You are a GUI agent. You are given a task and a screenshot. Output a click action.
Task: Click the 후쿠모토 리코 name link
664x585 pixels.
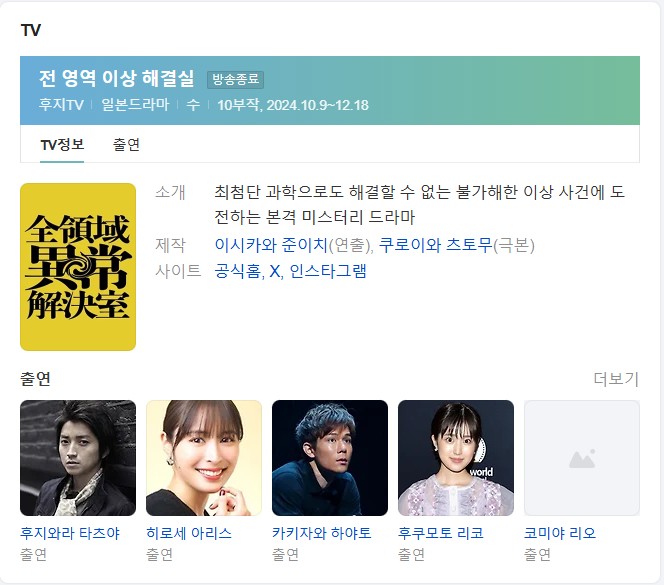(440, 533)
